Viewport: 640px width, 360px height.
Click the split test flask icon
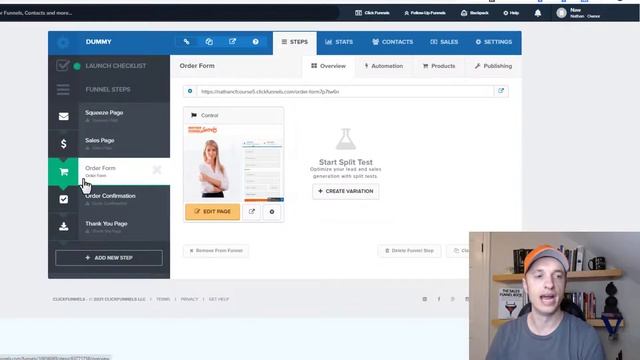click(346, 139)
